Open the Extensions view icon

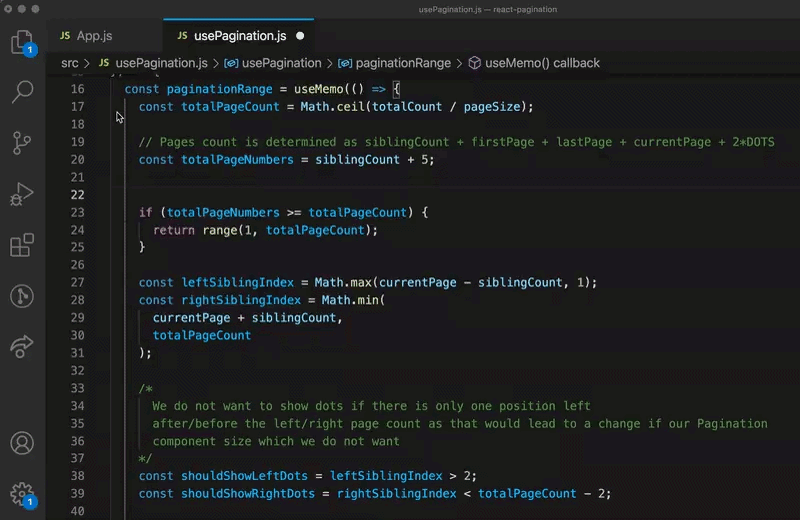22,245
